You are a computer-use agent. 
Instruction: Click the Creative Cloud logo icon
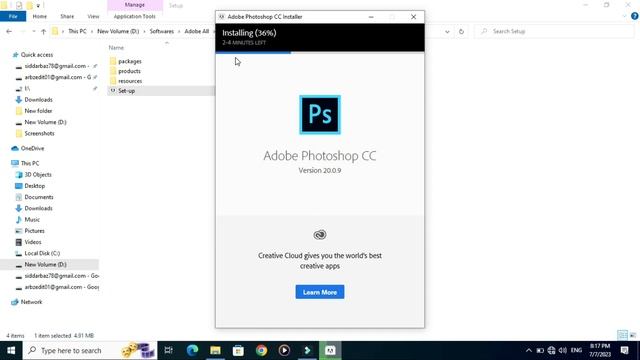pos(320,235)
